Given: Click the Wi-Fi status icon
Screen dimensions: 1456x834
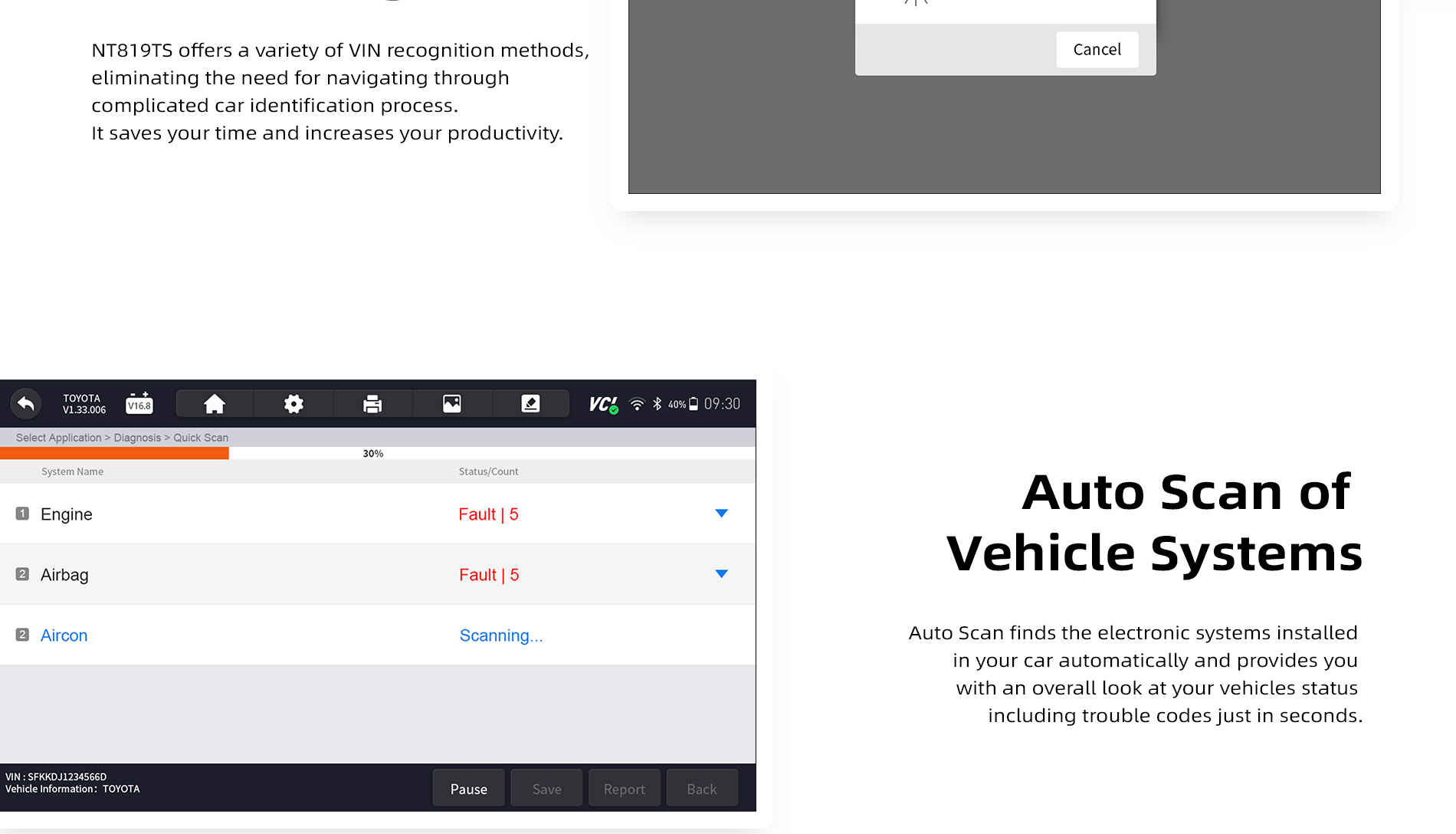Looking at the screenshot, I should pyautogui.click(x=637, y=404).
